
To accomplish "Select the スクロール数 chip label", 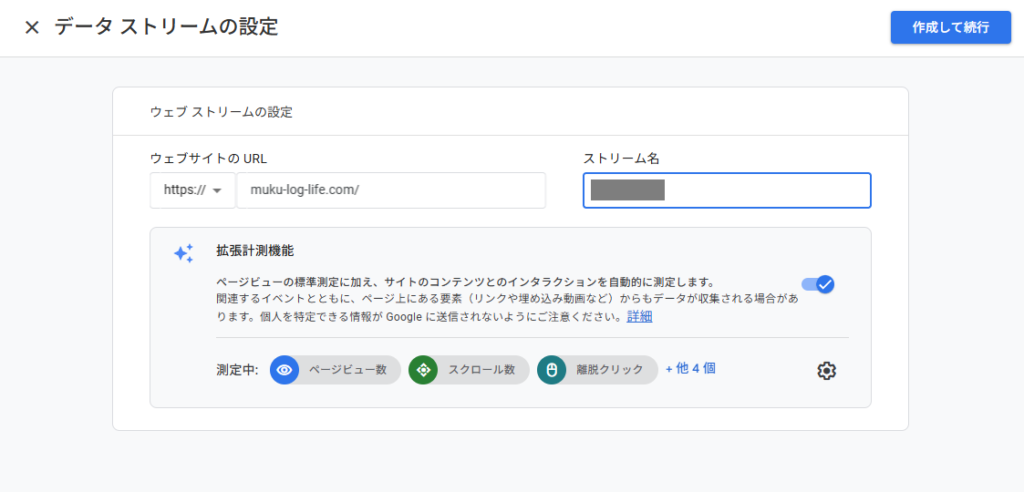I will click(481, 370).
